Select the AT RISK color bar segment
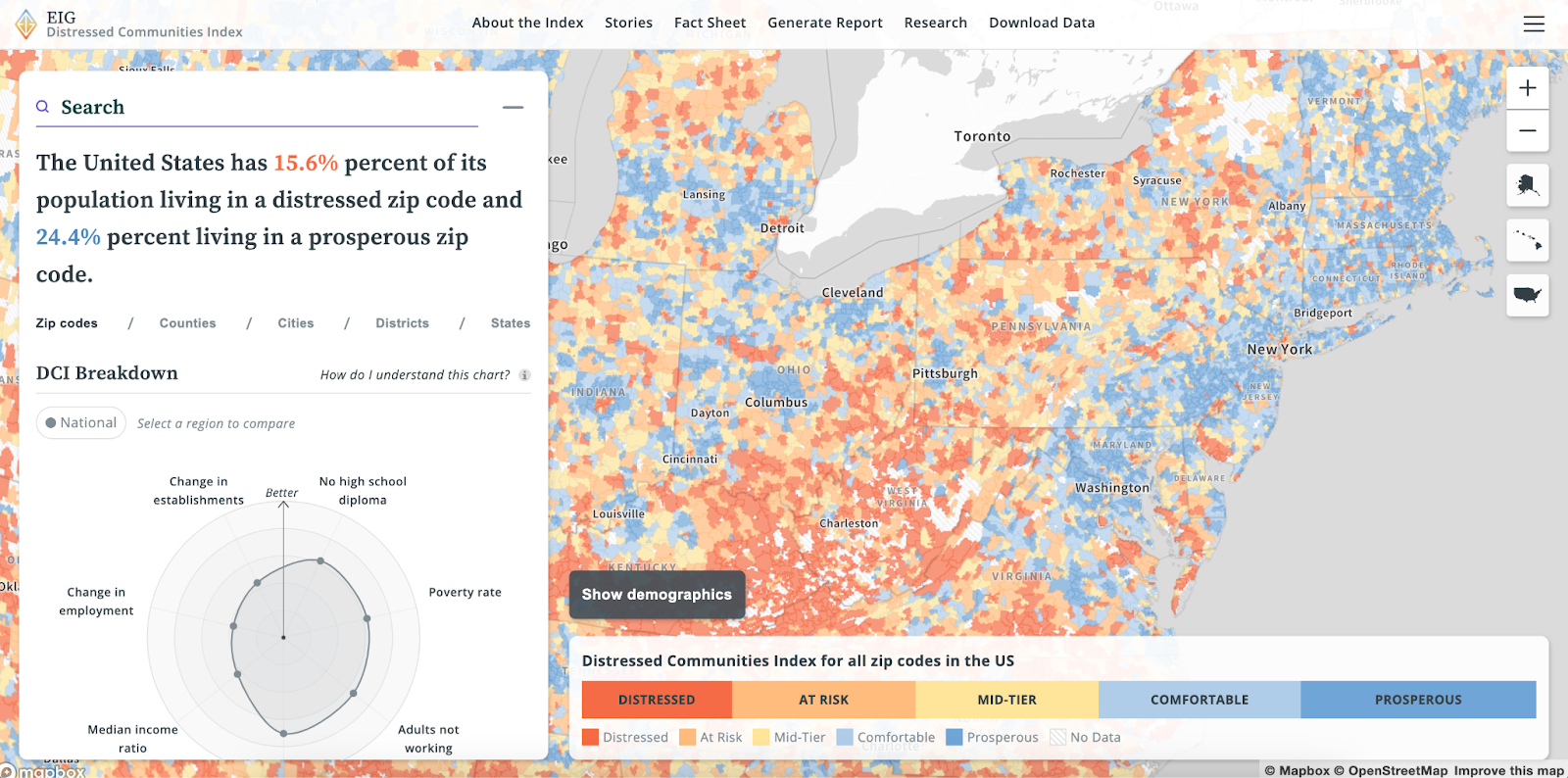 point(823,700)
